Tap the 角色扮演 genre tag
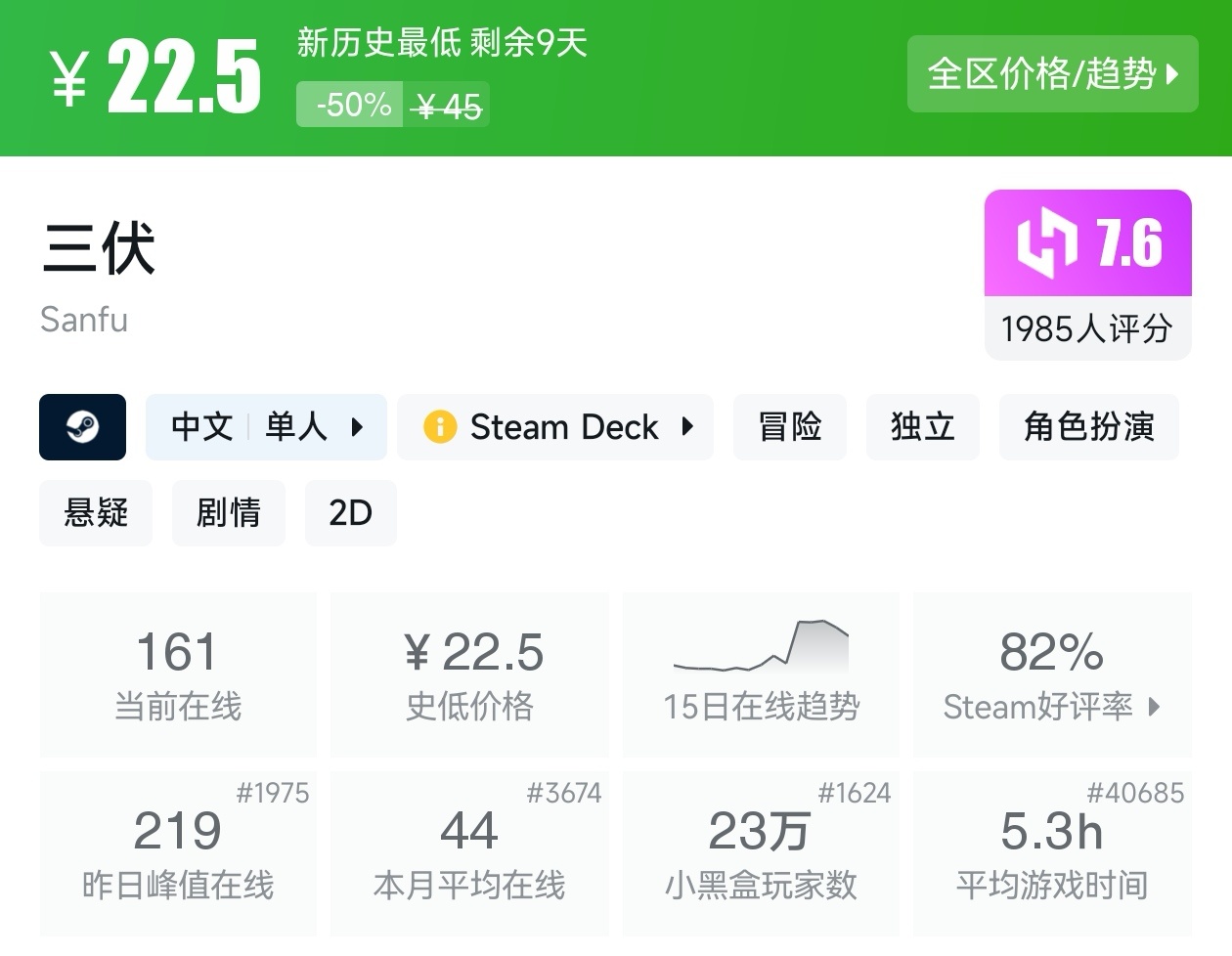This screenshot has width=1232, height=956. [1088, 427]
